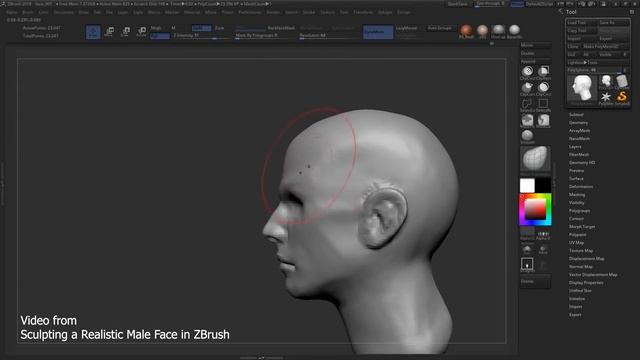Select the SelectRect brush icon
640x360 pixels.
coord(543,104)
